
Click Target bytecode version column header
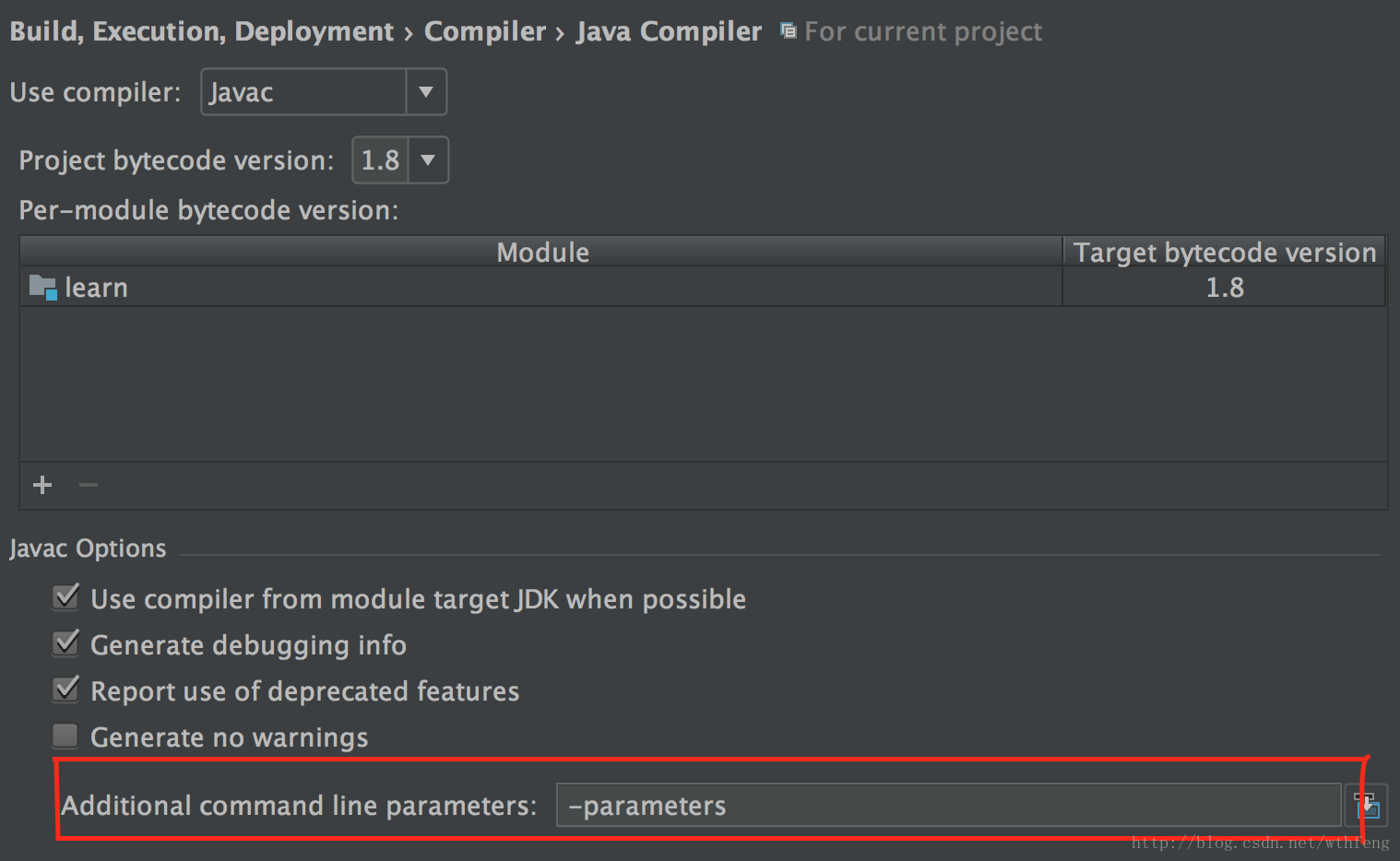click(x=1225, y=252)
